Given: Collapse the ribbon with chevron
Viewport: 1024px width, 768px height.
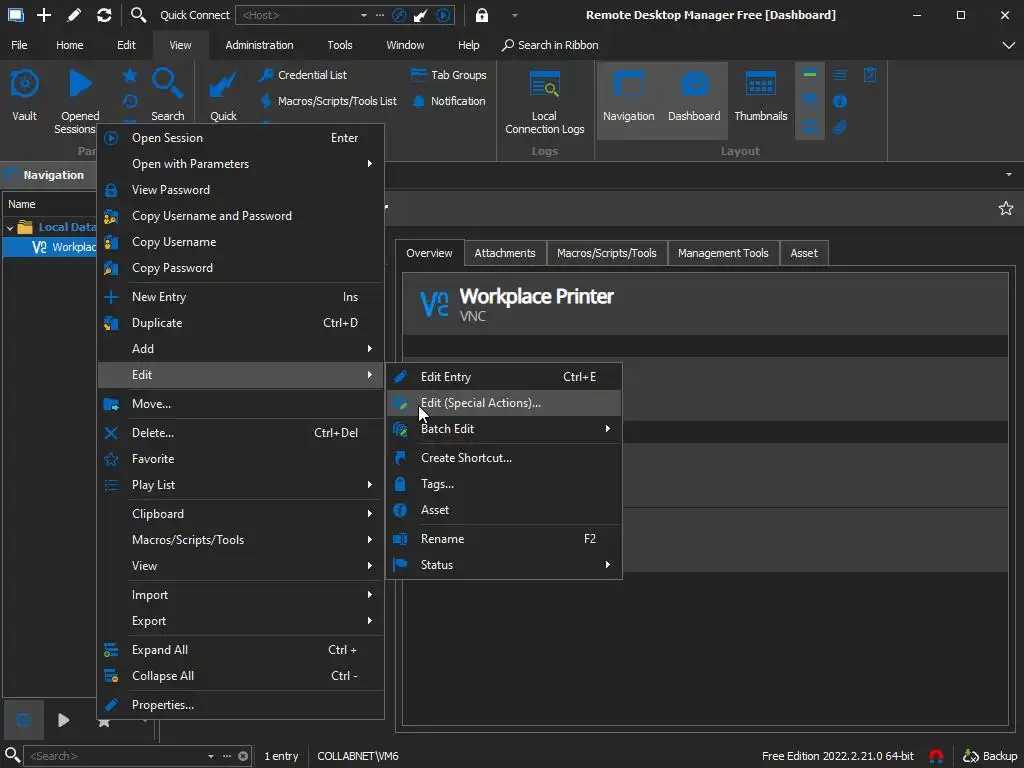Looking at the screenshot, I should (1008, 45).
